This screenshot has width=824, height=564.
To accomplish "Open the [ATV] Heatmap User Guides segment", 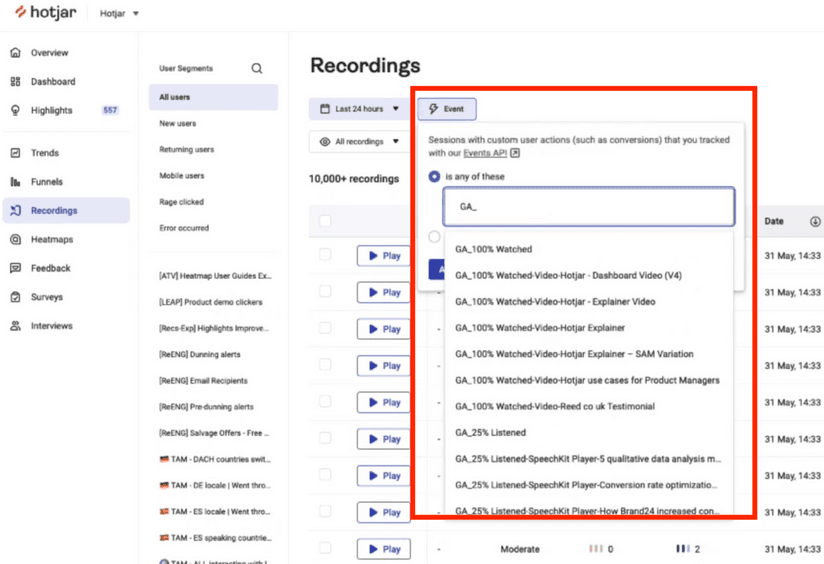I will [x=215, y=276].
